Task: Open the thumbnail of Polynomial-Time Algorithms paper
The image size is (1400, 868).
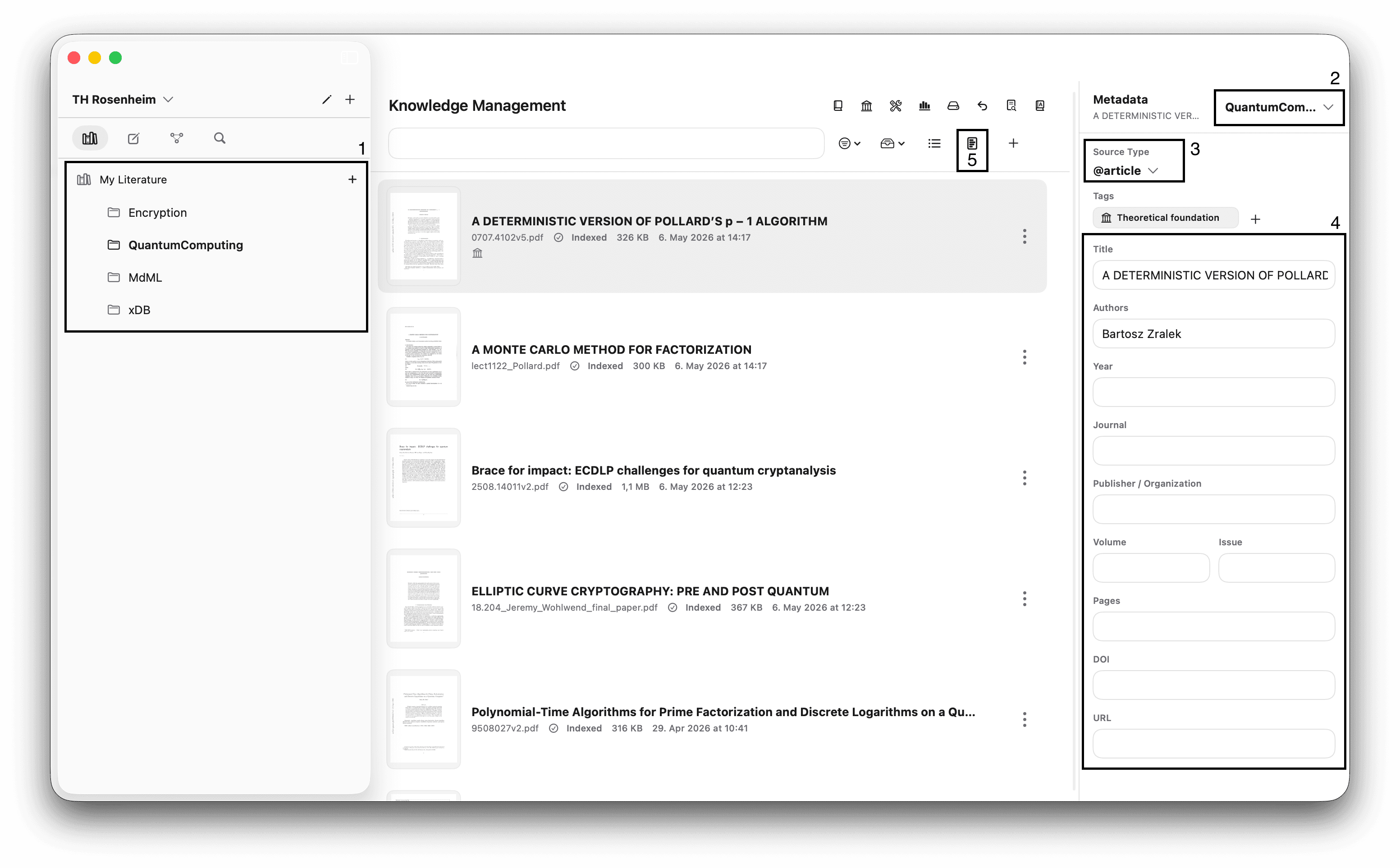Action: 424,719
